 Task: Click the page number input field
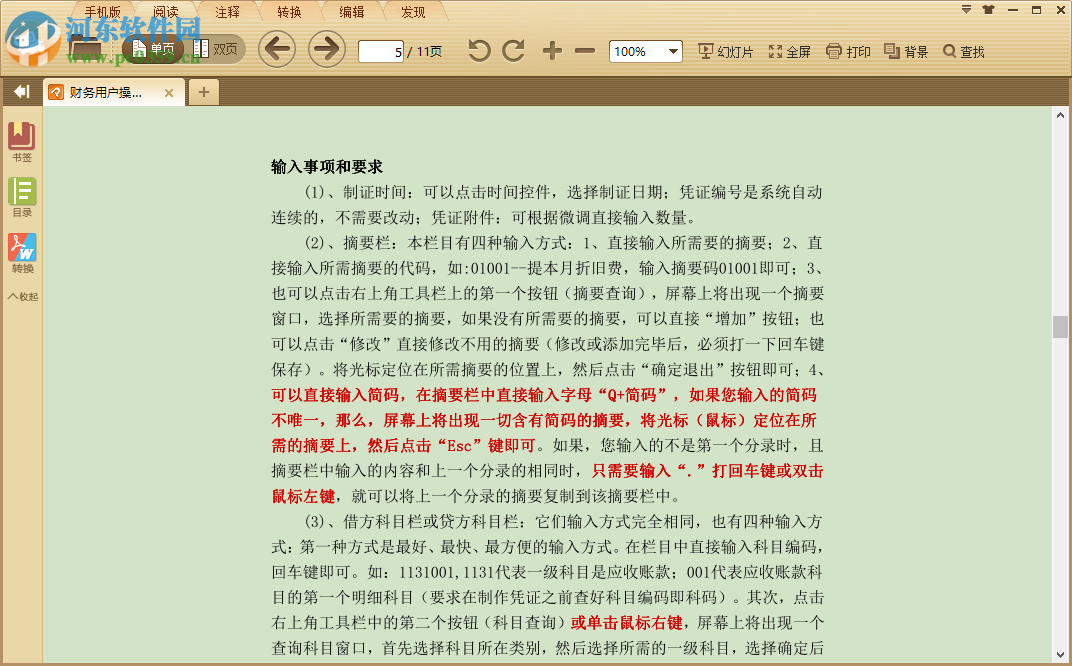(x=380, y=51)
